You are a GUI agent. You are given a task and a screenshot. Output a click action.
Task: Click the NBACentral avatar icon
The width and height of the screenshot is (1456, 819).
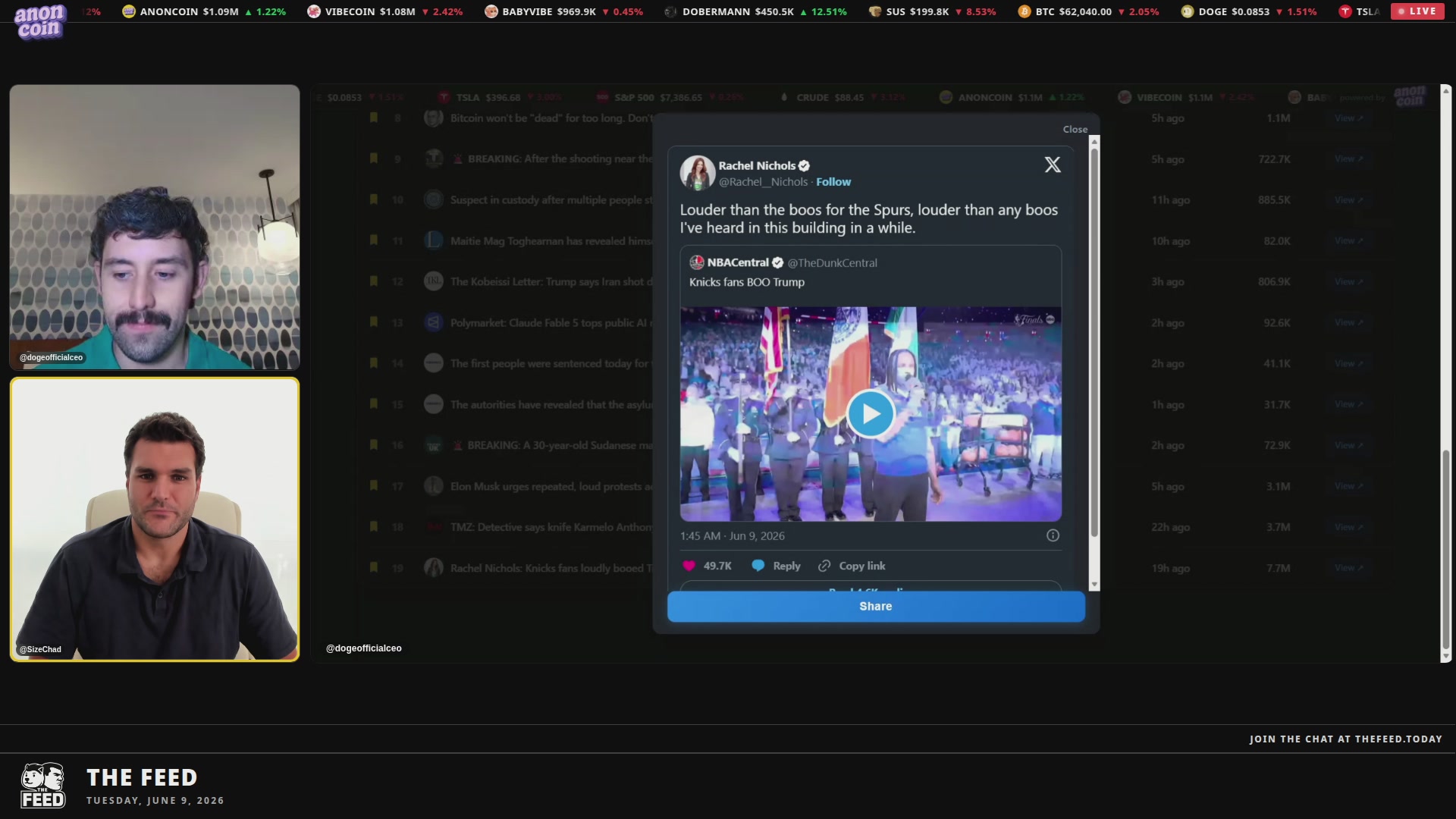(697, 262)
